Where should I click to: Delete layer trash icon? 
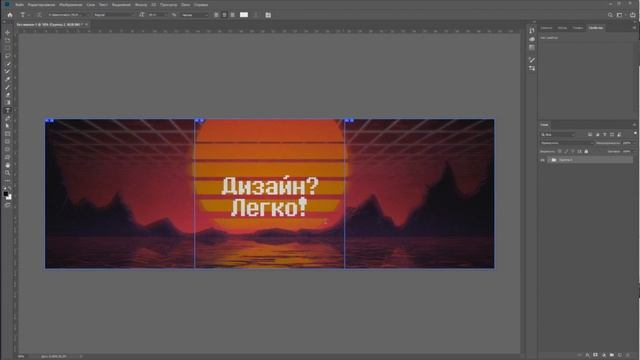point(628,355)
